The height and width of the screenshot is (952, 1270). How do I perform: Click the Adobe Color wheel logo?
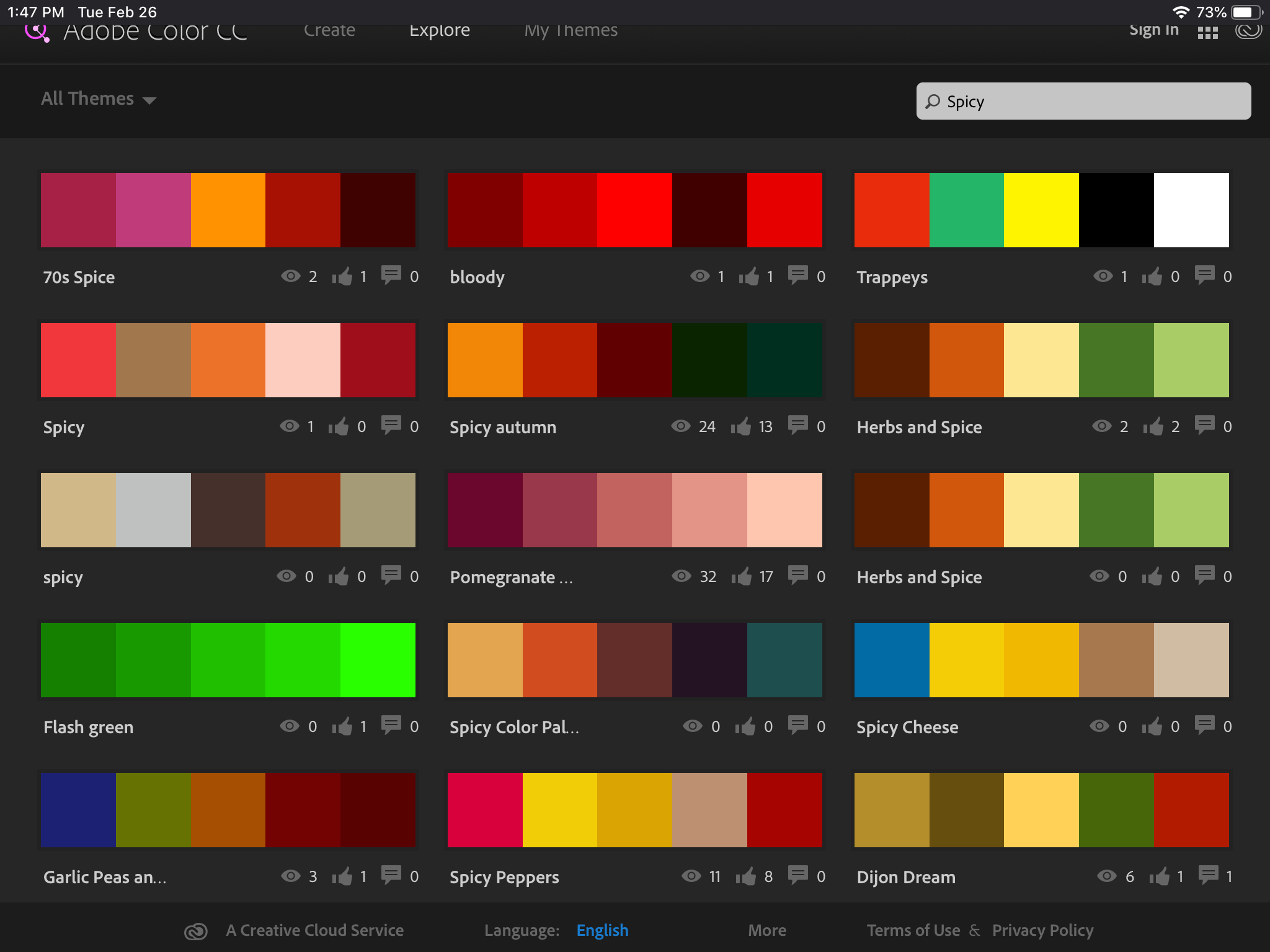[37, 32]
